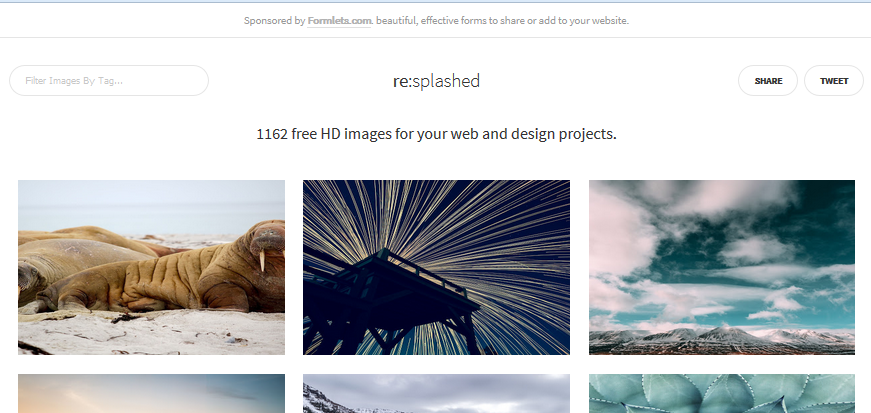Focus the Filter Images By Tag field
Image resolution: width=871 pixels, height=413 pixels.
tap(109, 81)
